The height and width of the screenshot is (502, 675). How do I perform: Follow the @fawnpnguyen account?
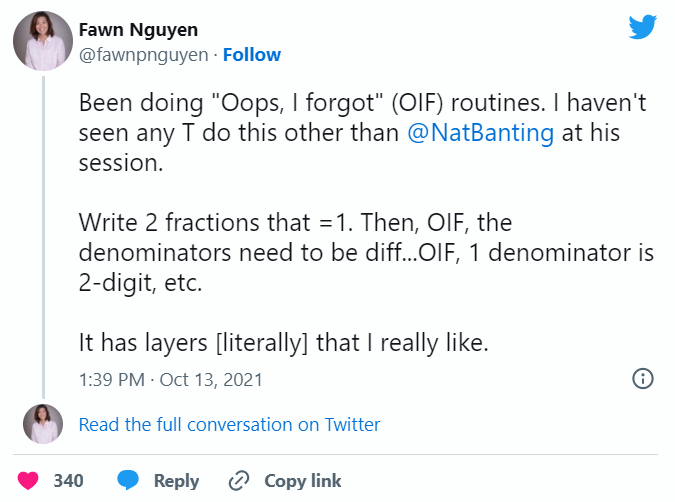(252, 55)
